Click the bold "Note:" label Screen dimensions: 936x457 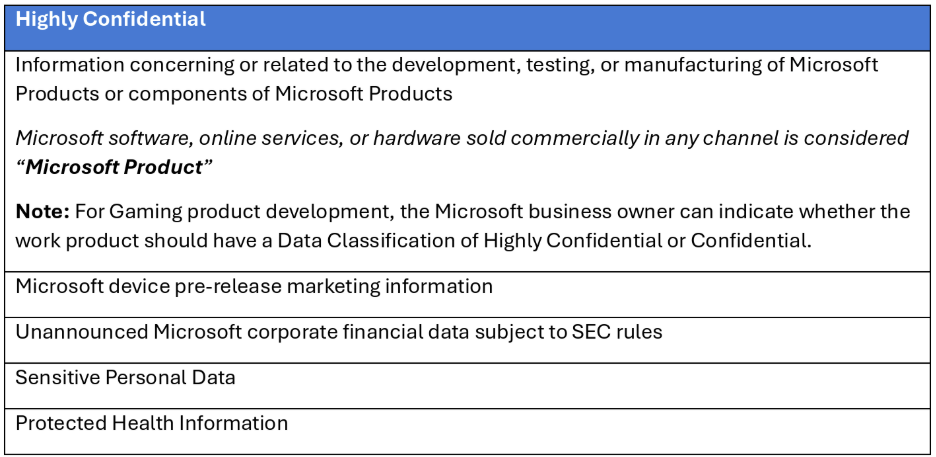point(42,212)
